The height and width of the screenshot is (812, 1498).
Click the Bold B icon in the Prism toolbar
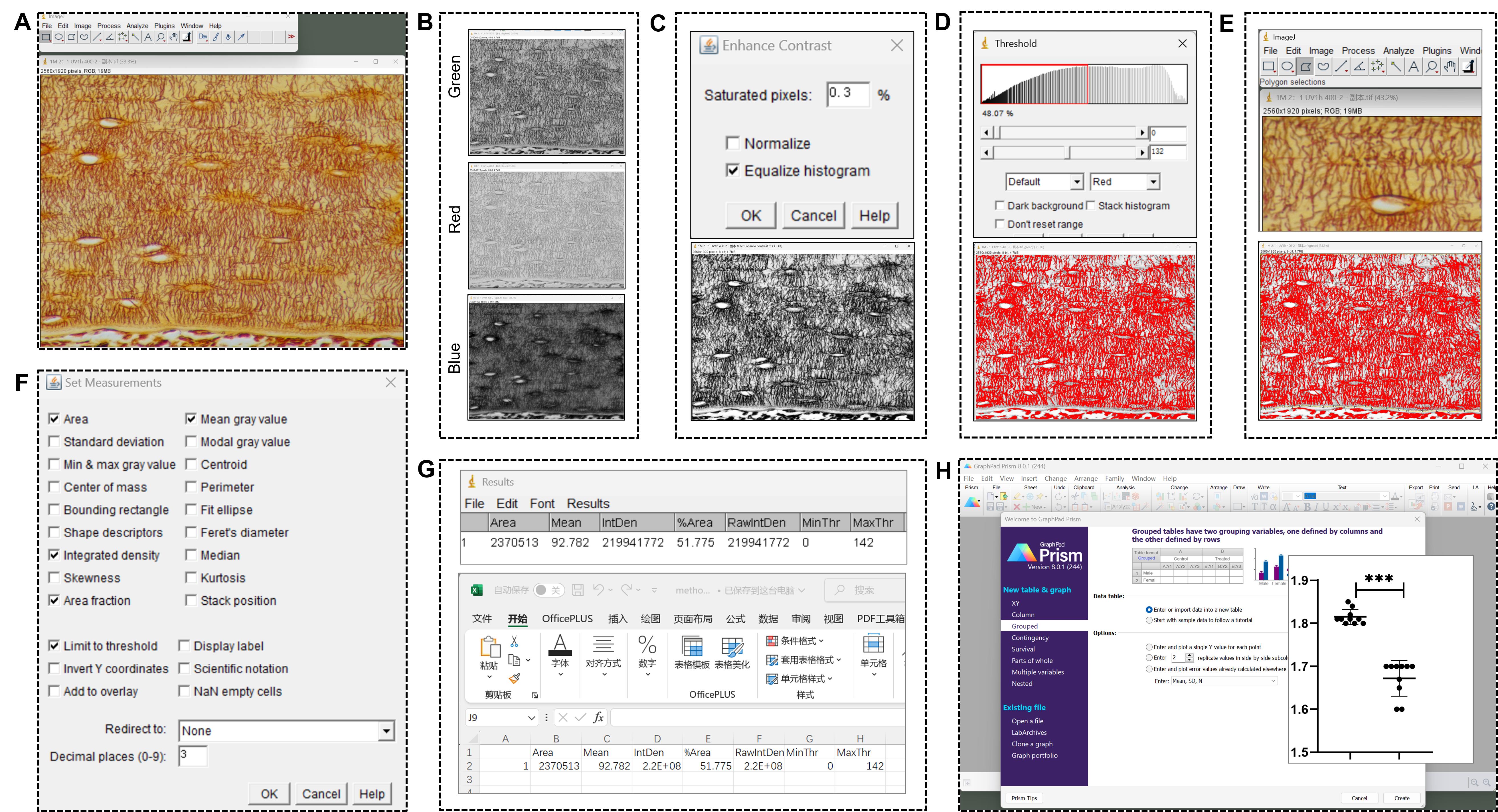click(x=1307, y=507)
